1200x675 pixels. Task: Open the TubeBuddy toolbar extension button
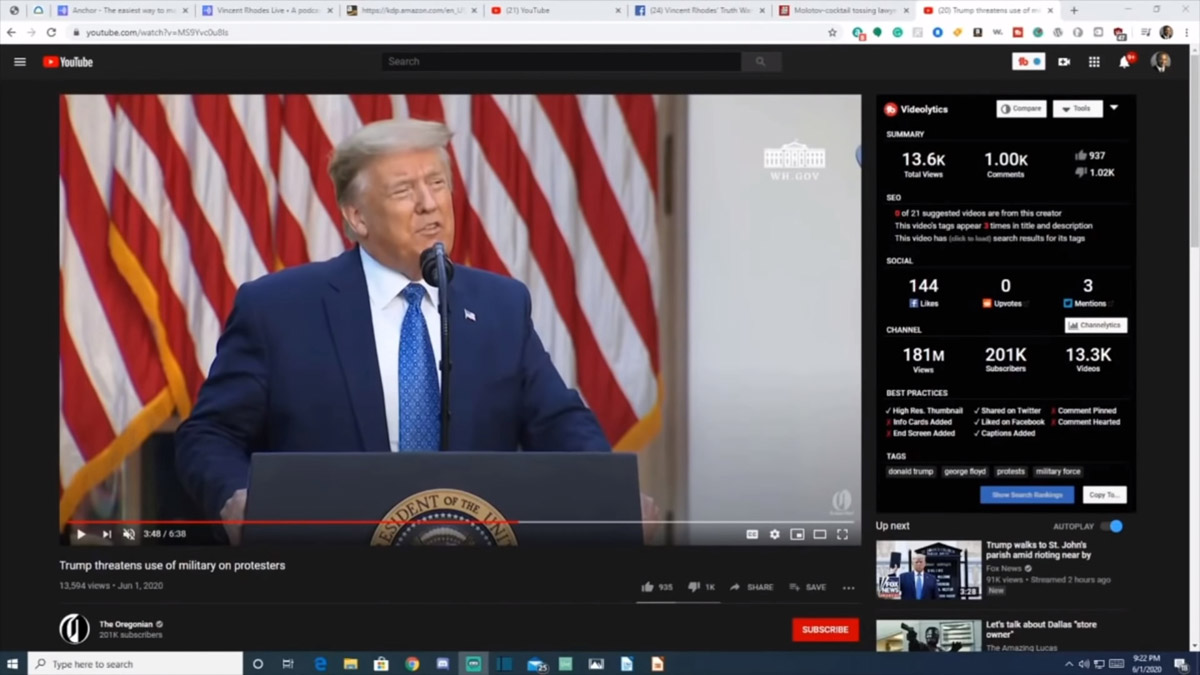point(1029,62)
